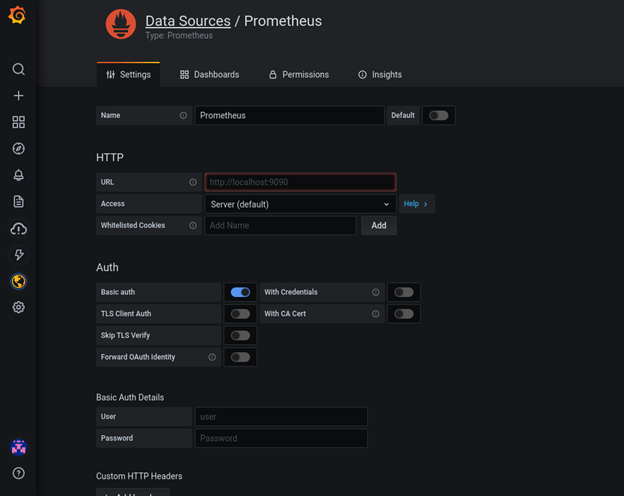624x496 pixels.
Task: Switch to the Permissions tab
Action: pyautogui.click(x=298, y=75)
